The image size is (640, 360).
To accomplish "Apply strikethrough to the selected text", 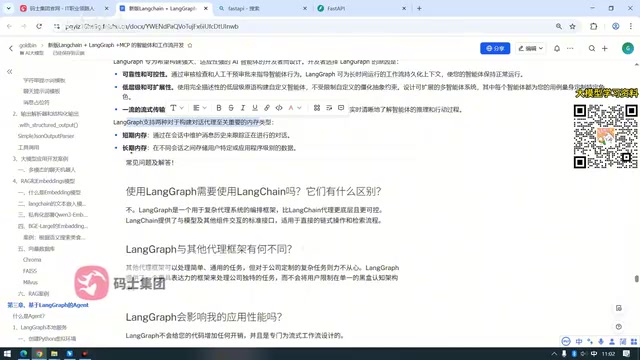I will tap(231, 108).
